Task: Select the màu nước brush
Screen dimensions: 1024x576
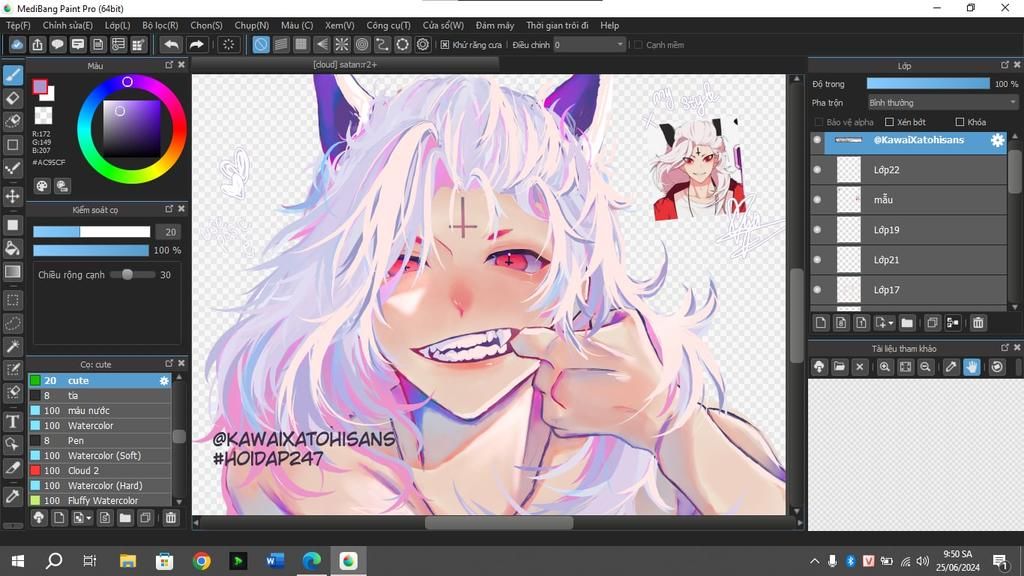Action: [x=100, y=411]
